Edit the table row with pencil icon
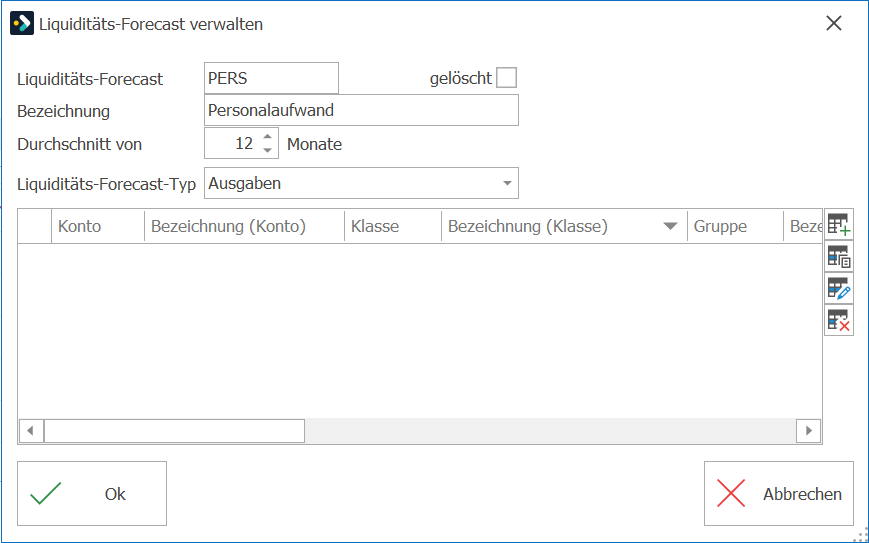 [x=839, y=288]
